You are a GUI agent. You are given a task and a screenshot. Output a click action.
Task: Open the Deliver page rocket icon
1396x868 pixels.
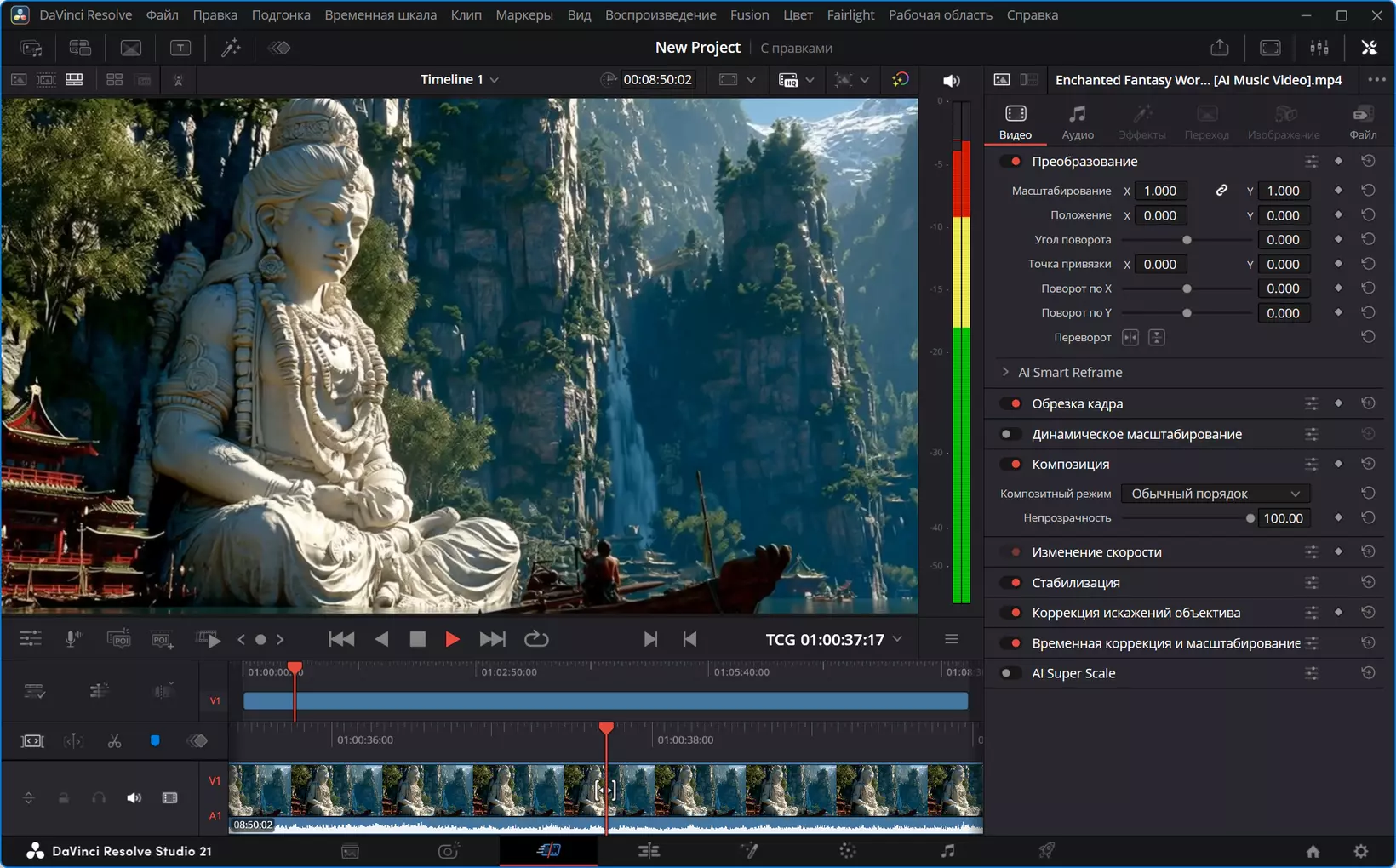pyautogui.click(x=1047, y=850)
